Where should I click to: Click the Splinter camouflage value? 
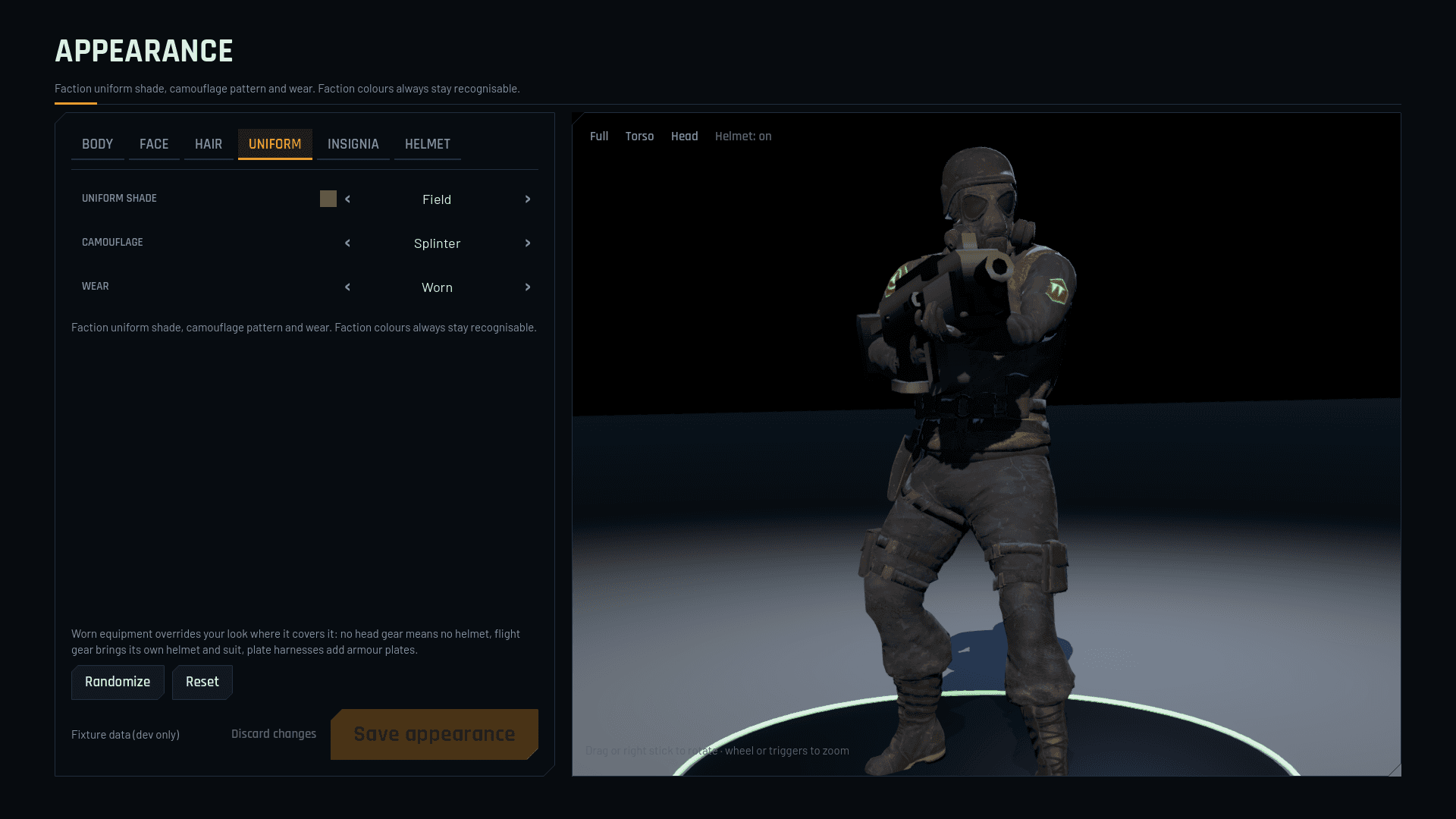coord(437,243)
